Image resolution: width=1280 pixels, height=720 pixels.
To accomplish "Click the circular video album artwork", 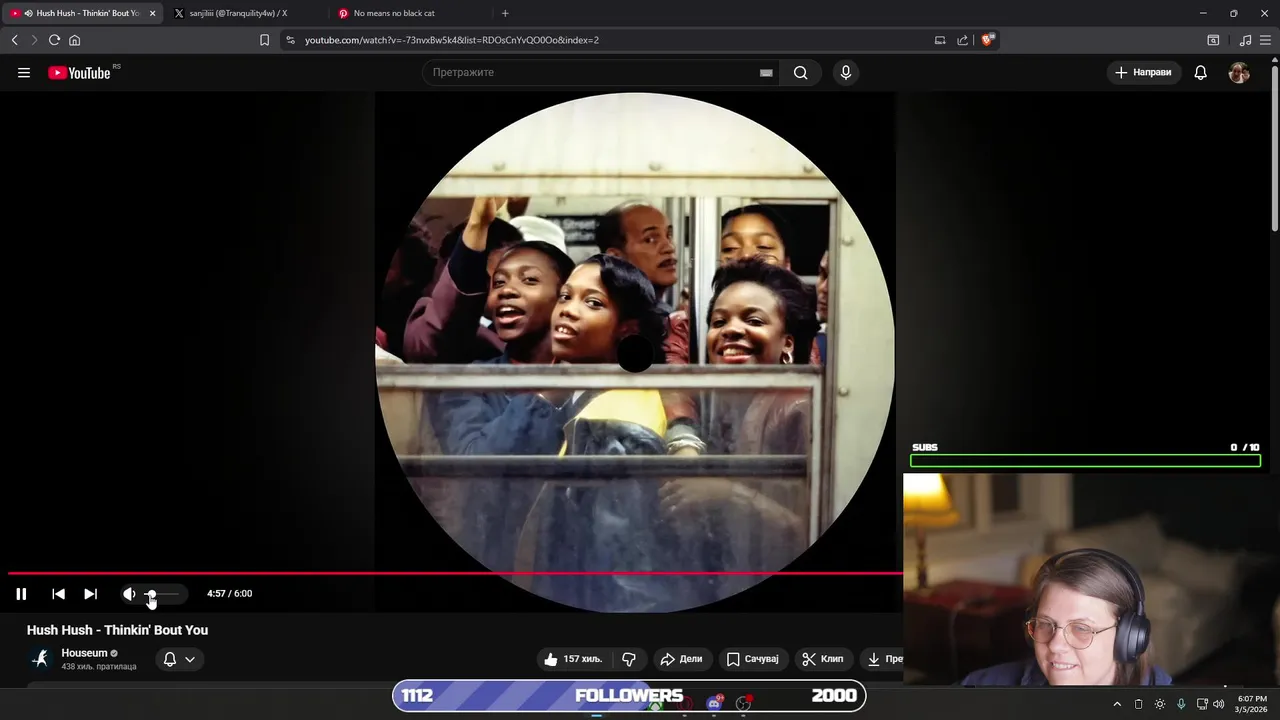I will click(x=635, y=352).
